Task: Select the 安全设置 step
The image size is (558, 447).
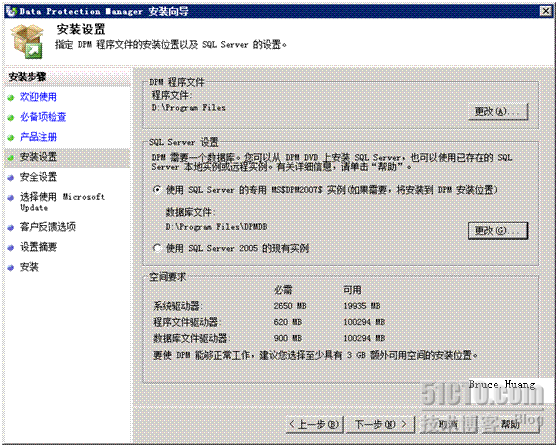Action: (x=38, y=177)
